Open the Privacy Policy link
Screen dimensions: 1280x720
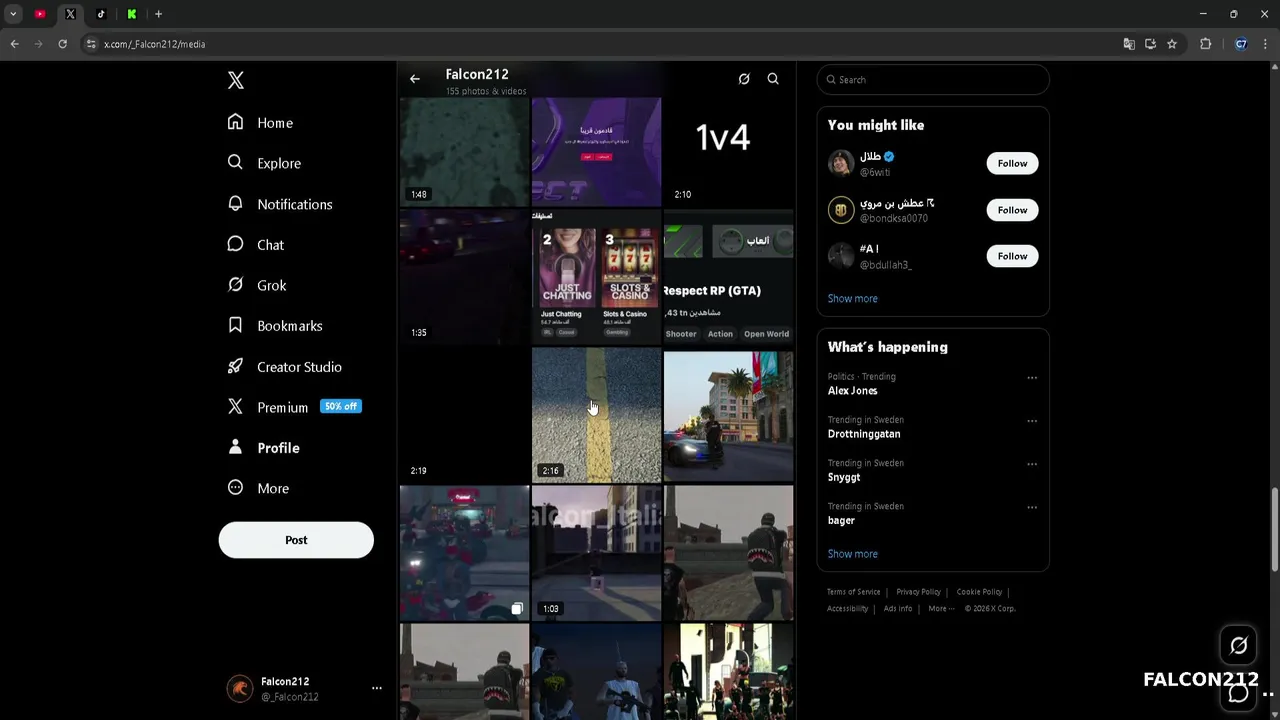coord(918,592)
